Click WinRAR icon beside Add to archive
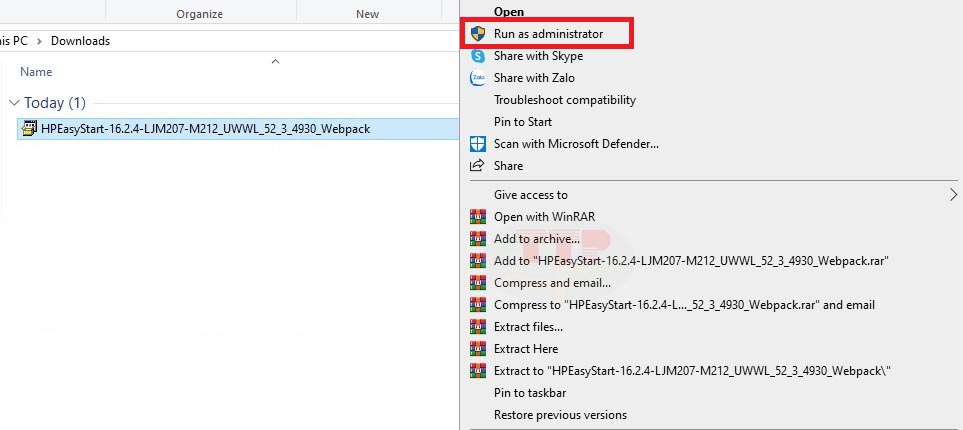This screenshot has height=430, width=963. pos(477,239)
